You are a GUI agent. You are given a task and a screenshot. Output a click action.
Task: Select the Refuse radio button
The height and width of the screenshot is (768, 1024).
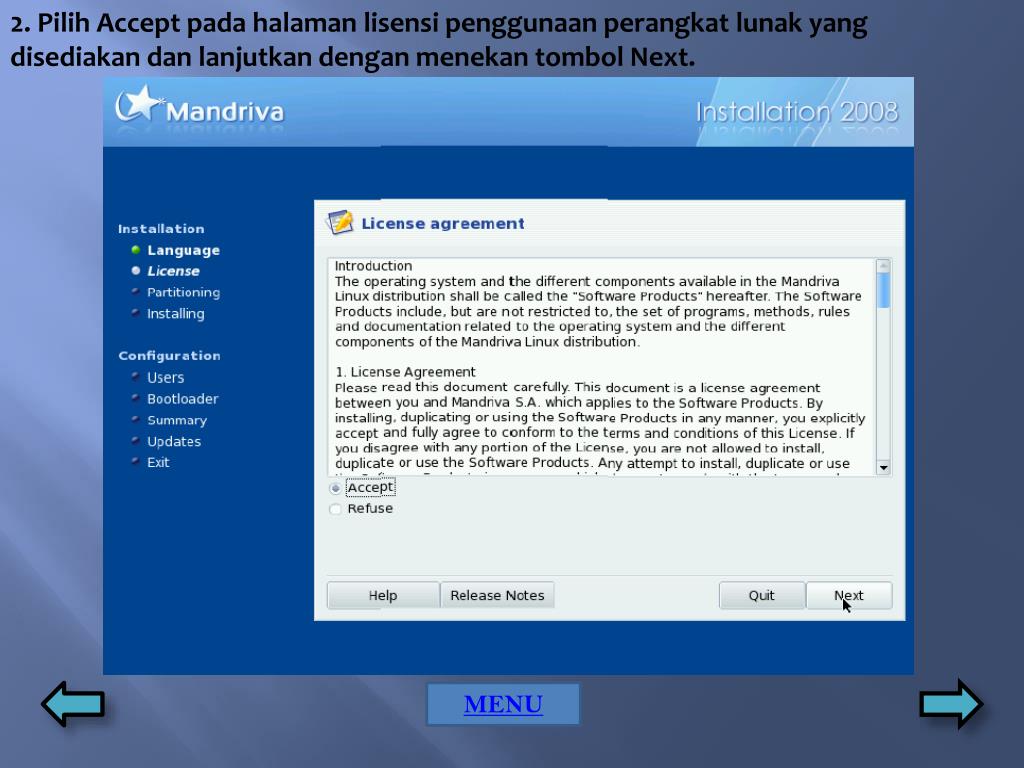tap(336, 509)
